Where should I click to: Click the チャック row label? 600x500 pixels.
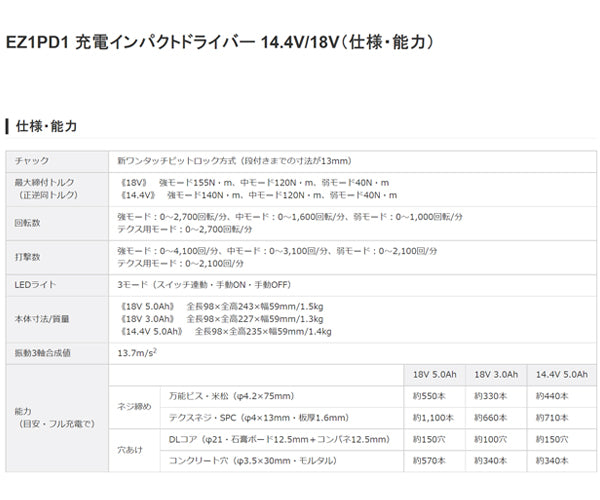coord(32,161)
